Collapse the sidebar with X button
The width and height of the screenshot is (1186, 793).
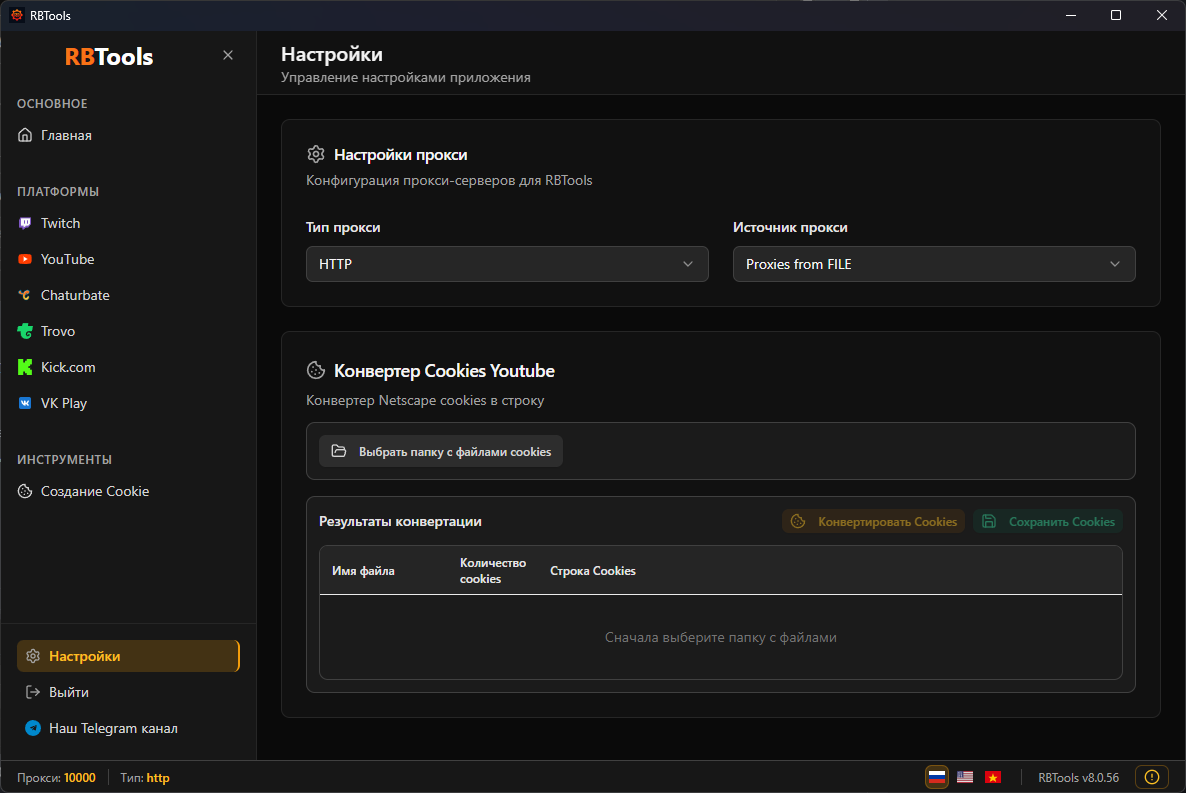click(x=228, y=55)
